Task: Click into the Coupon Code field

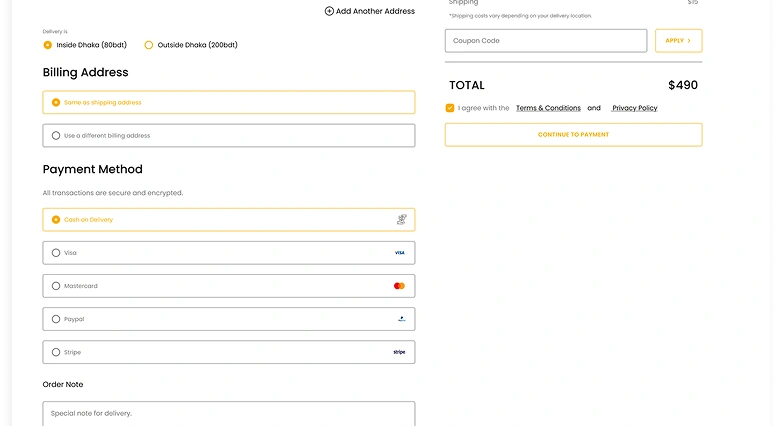Action: [545, 41]
